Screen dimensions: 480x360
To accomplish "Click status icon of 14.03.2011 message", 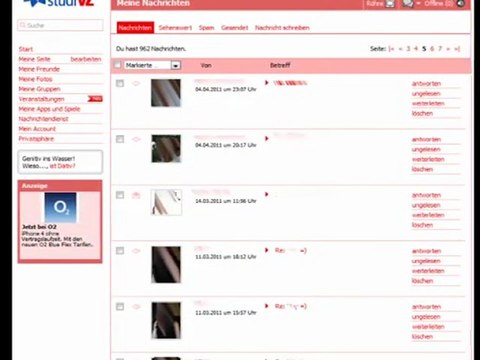I will [136, 195].
